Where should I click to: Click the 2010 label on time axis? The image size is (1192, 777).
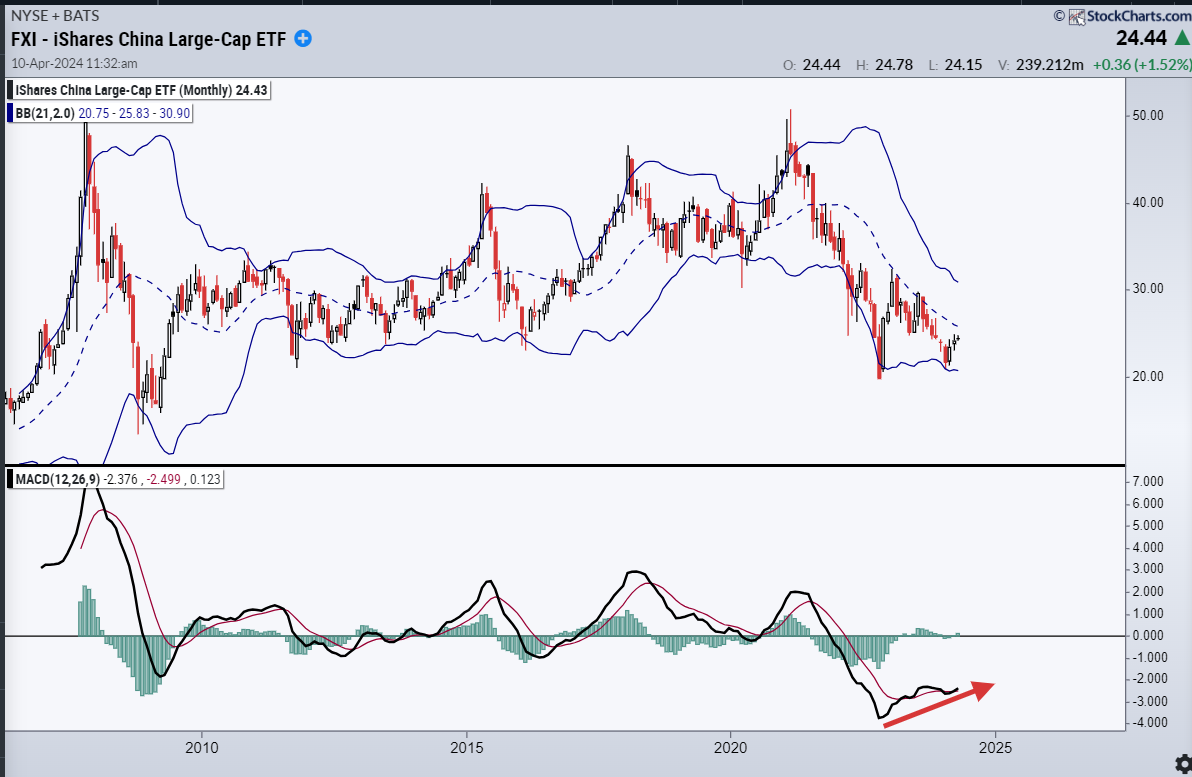click(201, 747)
